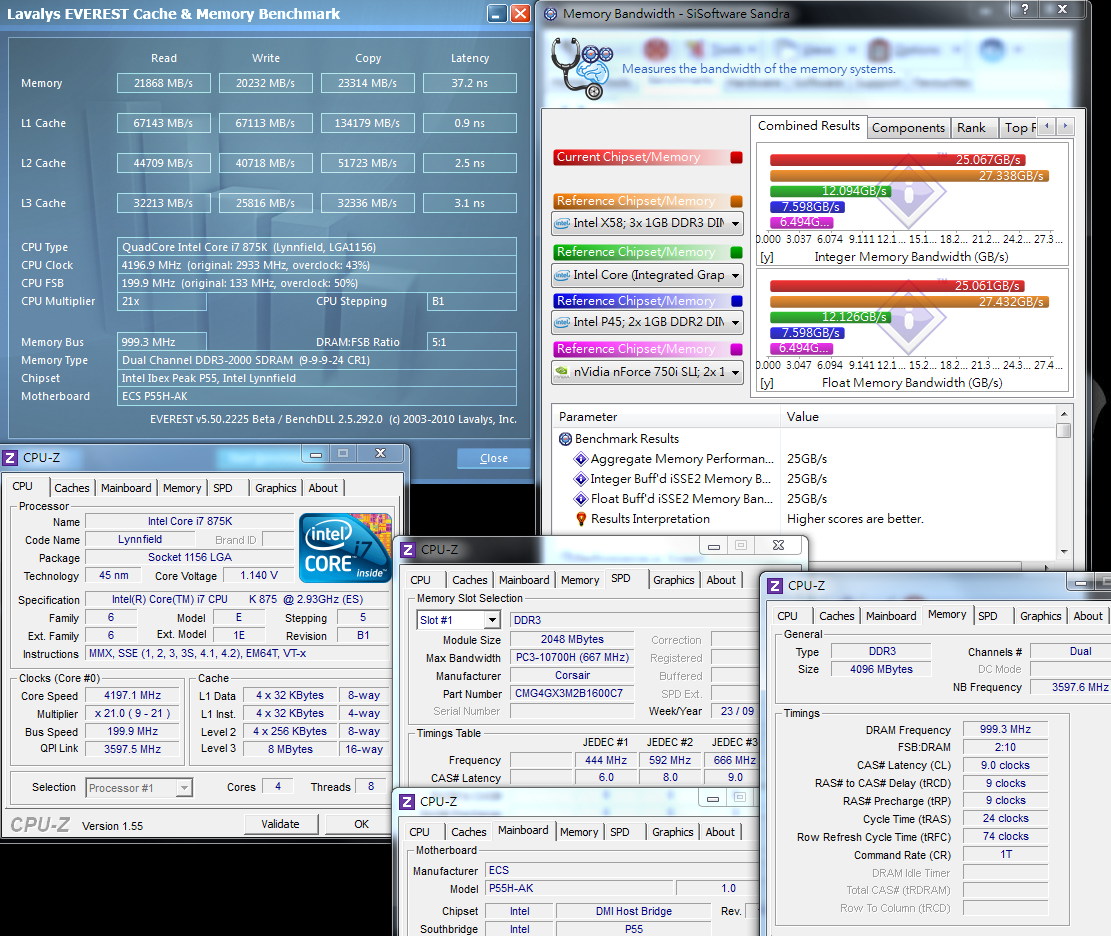Image resolution: width=1111 pixels, height=936 pixels.
Task: Click the magenta Reference Chipset/Memory swatch
Action: coord(736,349)
